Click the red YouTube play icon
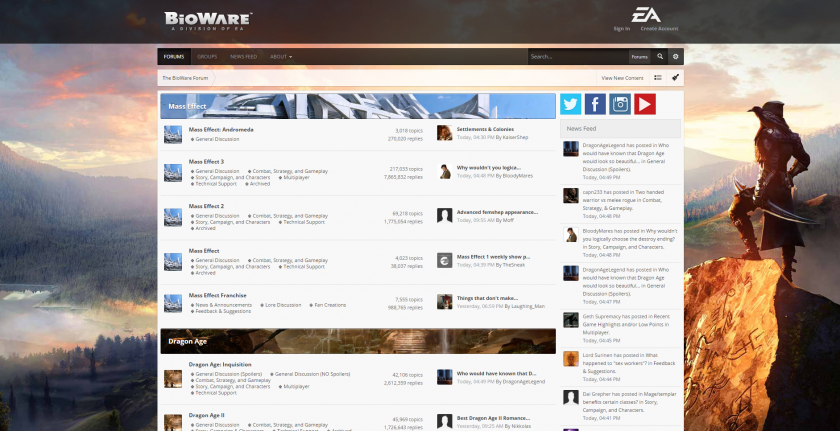840x431 pixels. (x=645, y=104)
